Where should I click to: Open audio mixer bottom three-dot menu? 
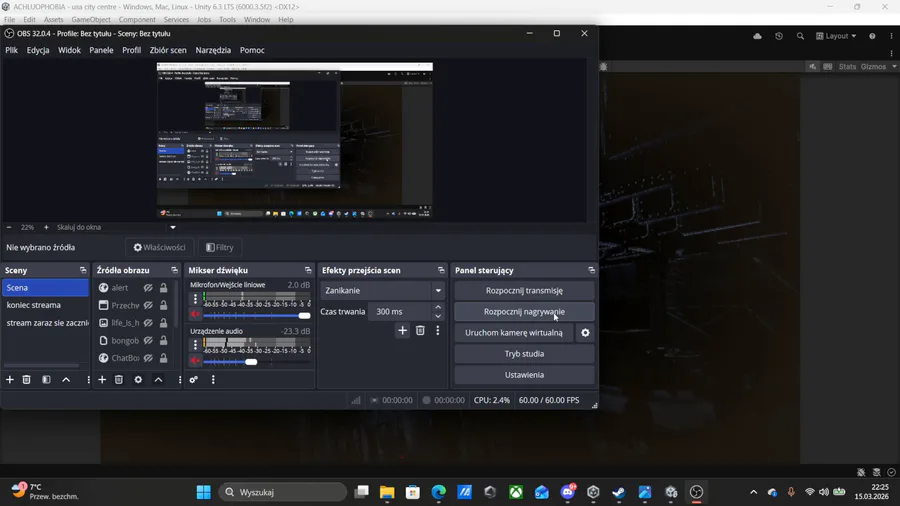pos(213,380)
